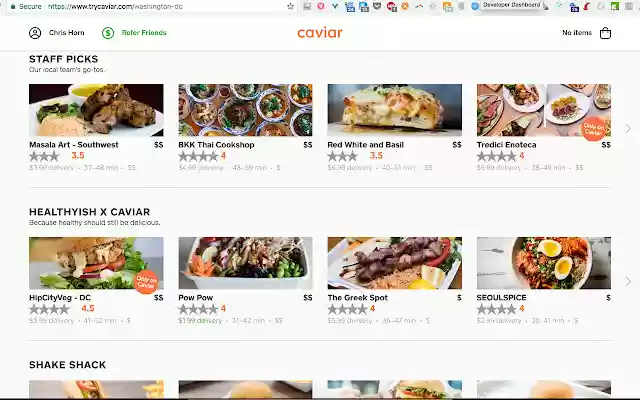Click the star rating of BKK Thai Cookshop
This screenshot has width=640, height=400.
pyautogui.click(x=198, y=156)
